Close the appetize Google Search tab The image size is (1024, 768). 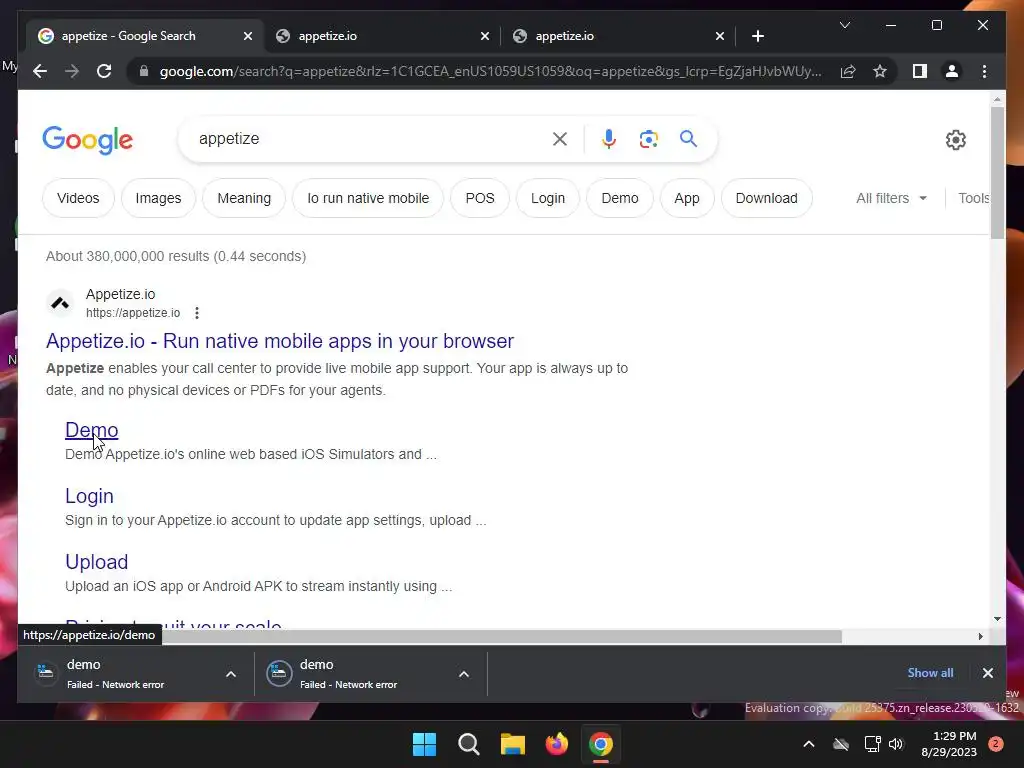click(248, 36)
